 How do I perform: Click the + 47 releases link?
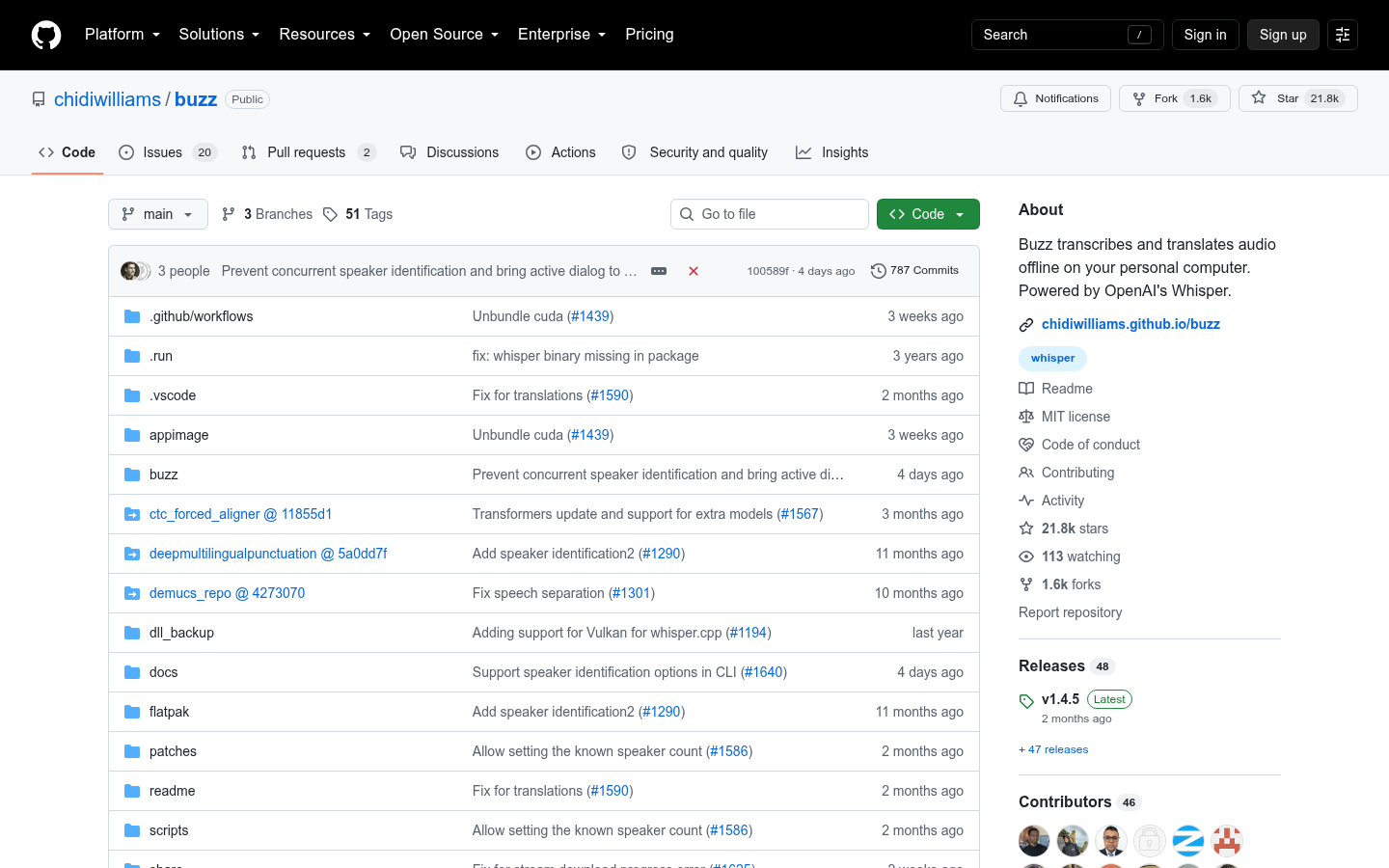coord(1053,749)
